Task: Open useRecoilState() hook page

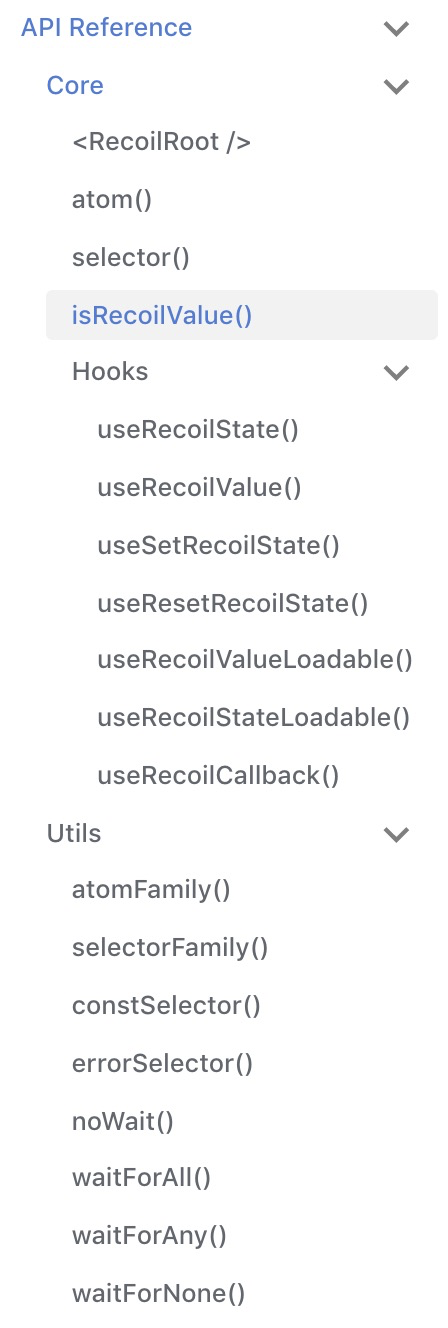Action: pos(198,430)
